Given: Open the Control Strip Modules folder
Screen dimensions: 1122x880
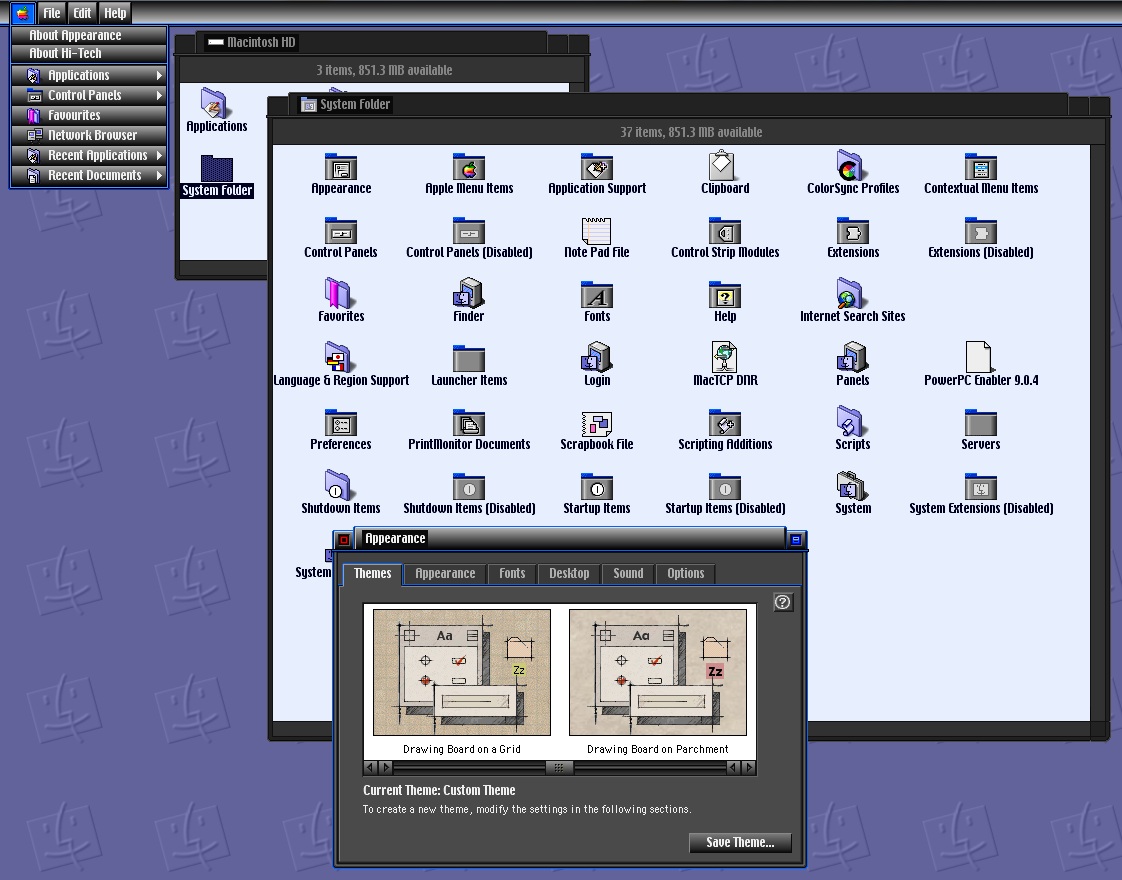Looking at the screenshot, I should 725,230.
